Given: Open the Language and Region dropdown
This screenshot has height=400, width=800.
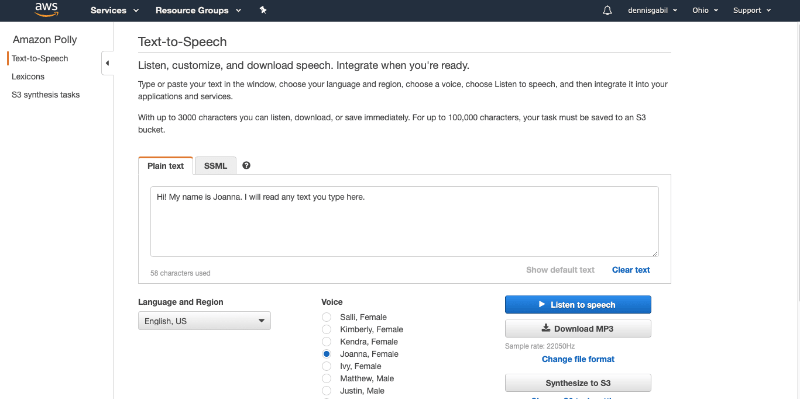Looking at the screenshot, I should tap(204, 321).
